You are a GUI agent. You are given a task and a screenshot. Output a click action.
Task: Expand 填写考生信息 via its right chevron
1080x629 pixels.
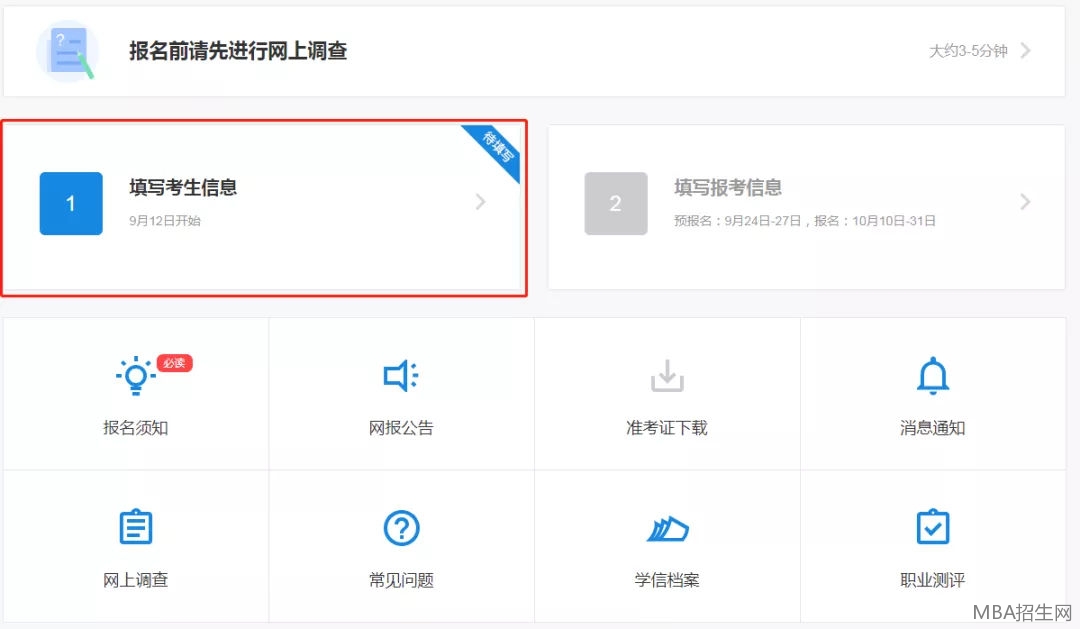pyautogui.click(x=481, y=203)
